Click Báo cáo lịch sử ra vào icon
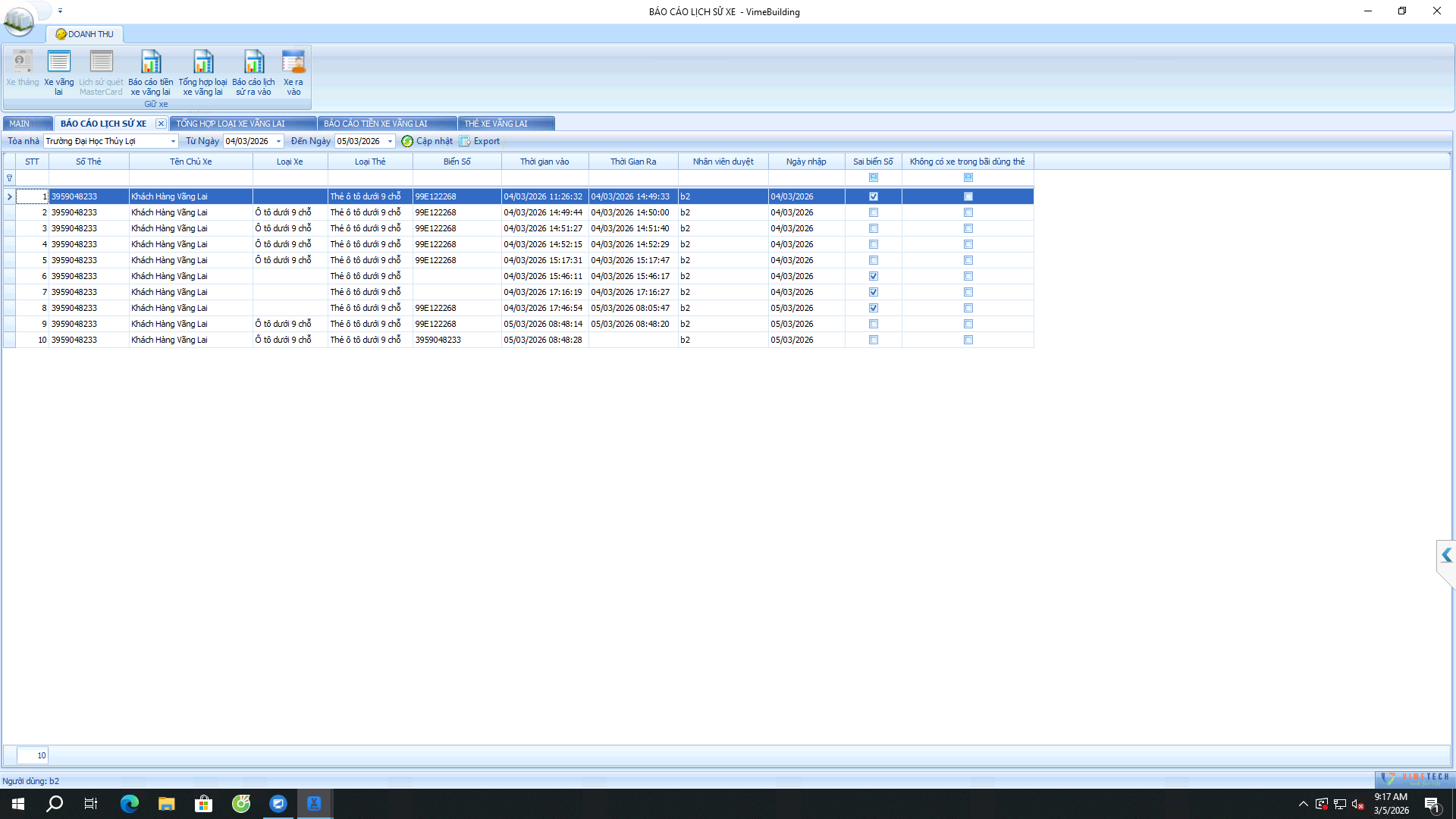1456x819 pixels. (x=253, y=62)
